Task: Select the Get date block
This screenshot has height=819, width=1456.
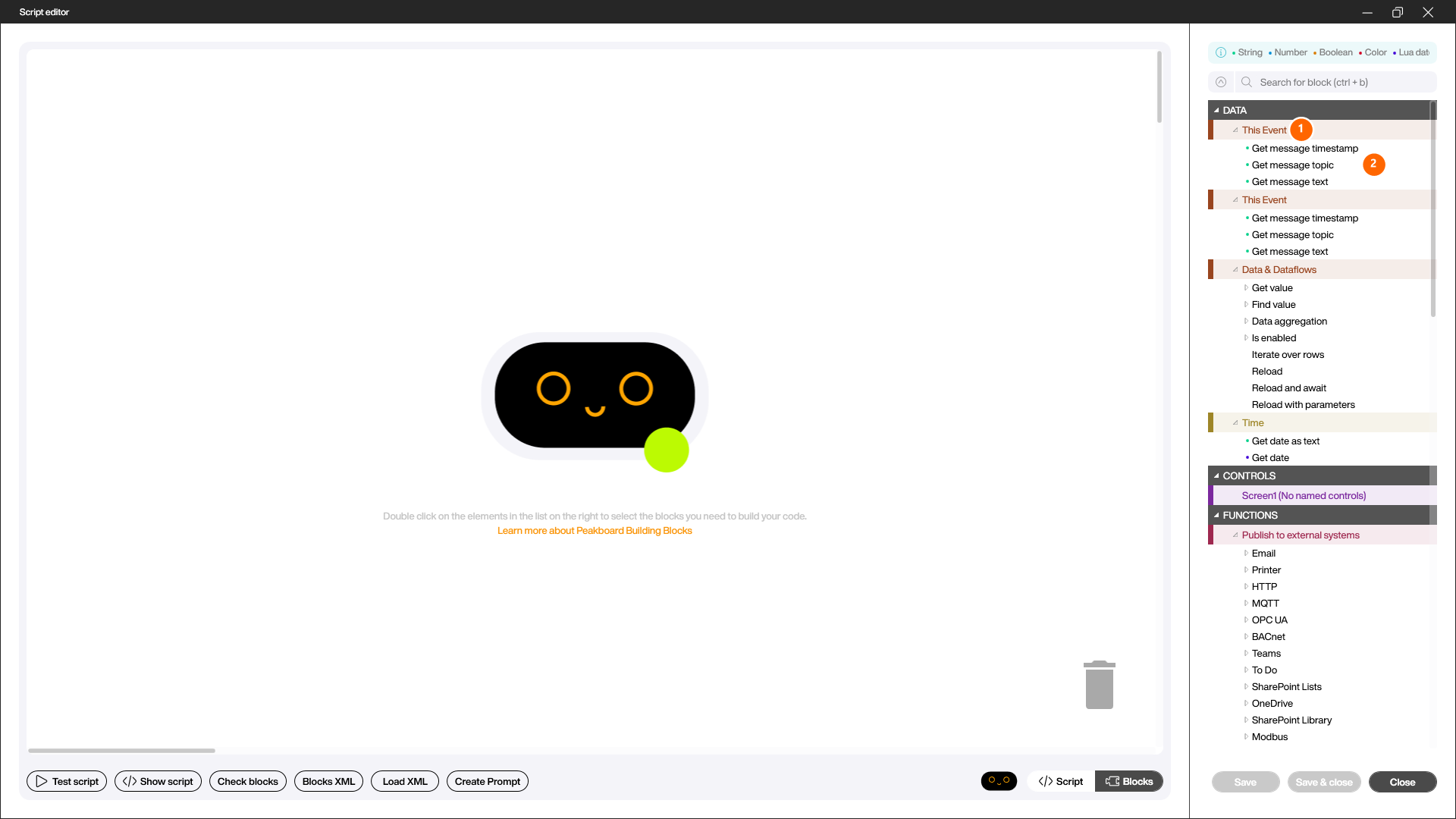Action: click(x=1270, y=457)
